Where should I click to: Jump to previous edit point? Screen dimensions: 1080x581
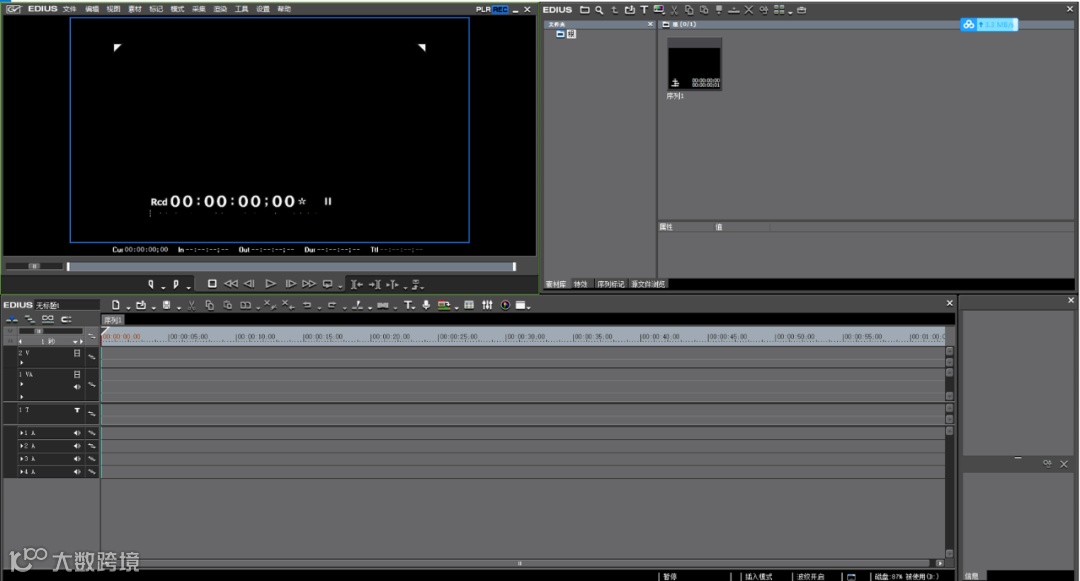(356, 284)
